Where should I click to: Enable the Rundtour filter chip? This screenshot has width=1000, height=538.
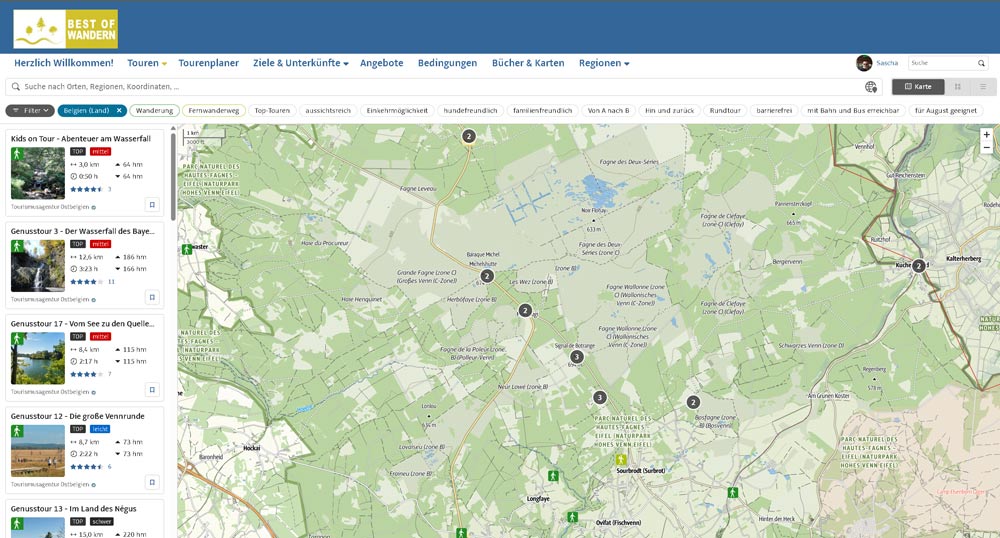pos(725,110)
